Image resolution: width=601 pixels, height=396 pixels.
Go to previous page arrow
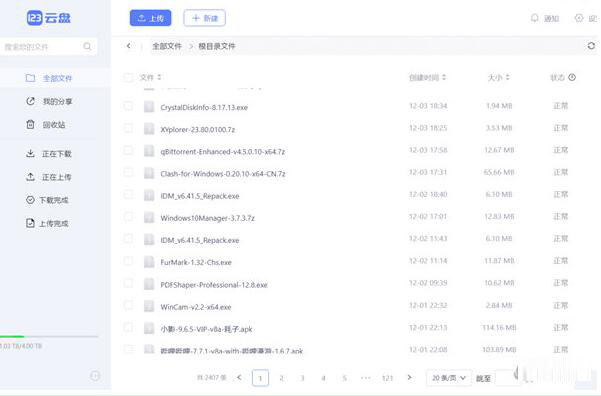[239, 378]
